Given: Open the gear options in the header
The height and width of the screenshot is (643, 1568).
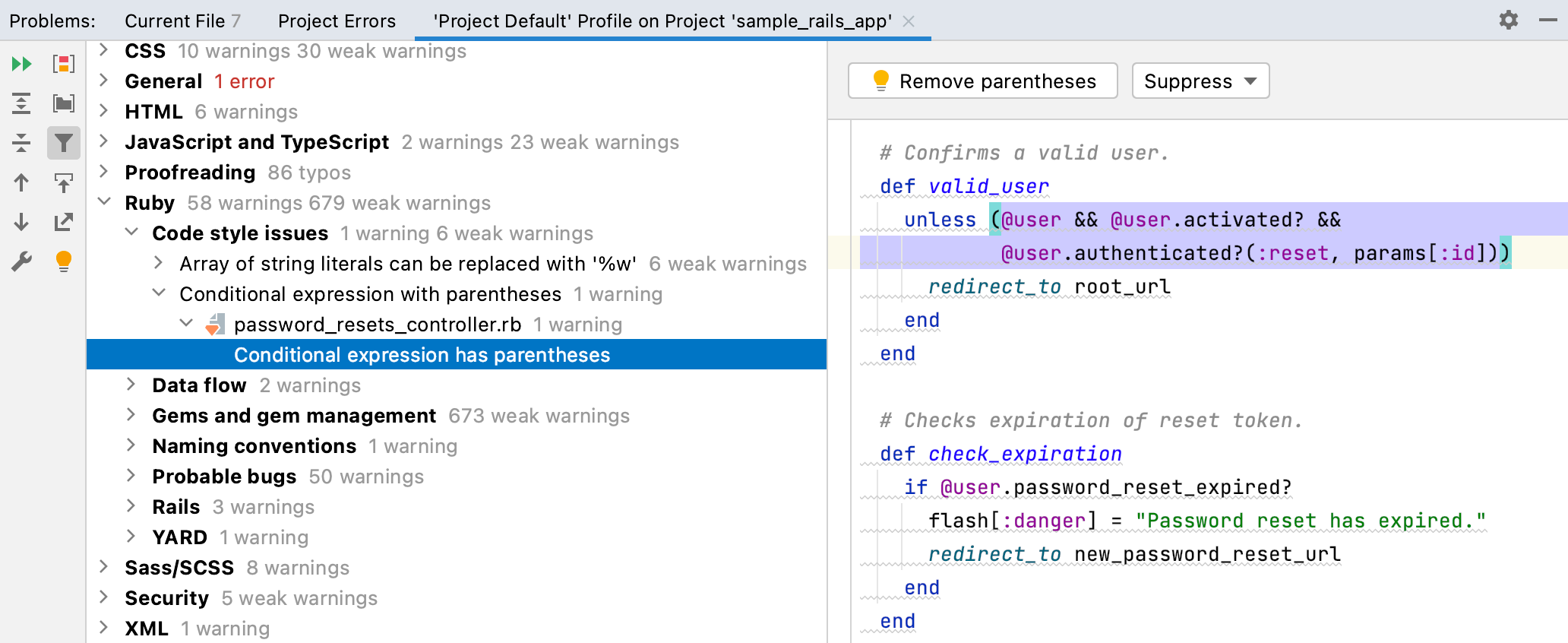Looking at the screenshot, I should [1508, 21].
